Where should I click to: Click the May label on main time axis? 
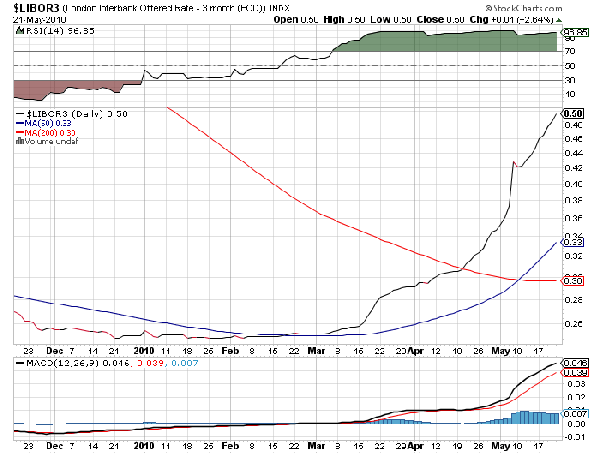pos(502,350)
